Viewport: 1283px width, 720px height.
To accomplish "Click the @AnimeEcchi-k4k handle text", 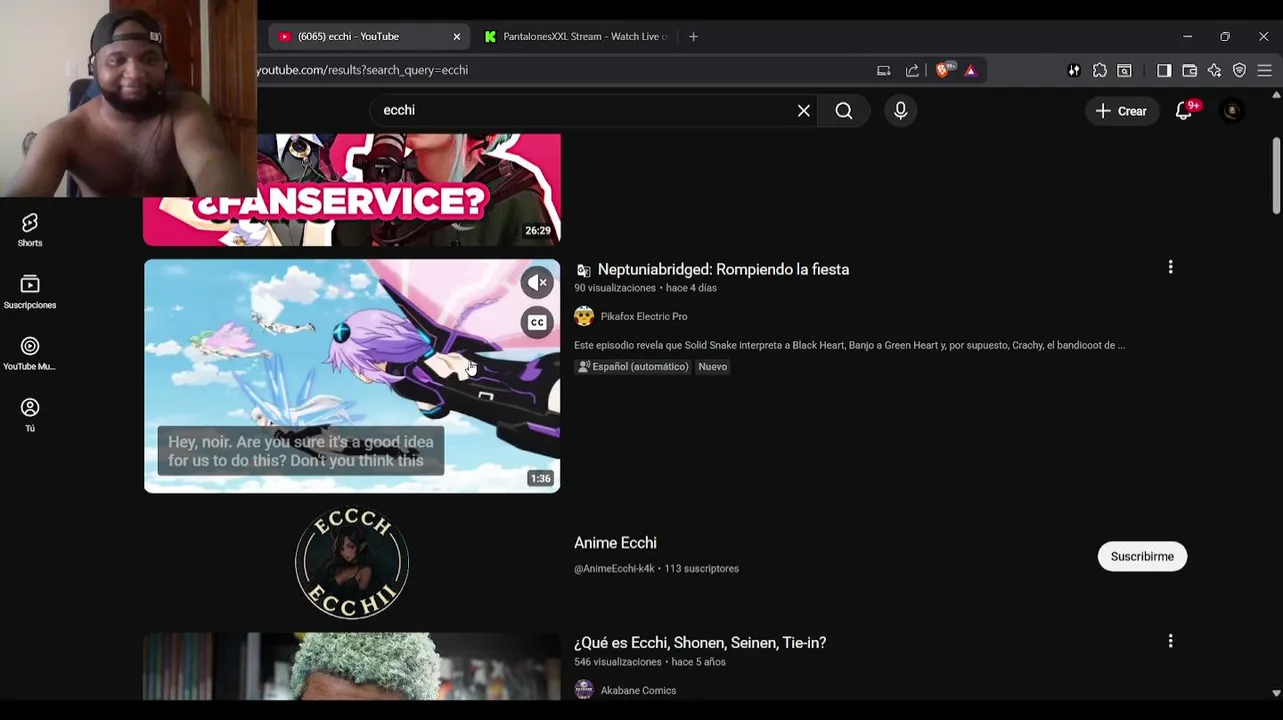I will (x=614, y=569).
